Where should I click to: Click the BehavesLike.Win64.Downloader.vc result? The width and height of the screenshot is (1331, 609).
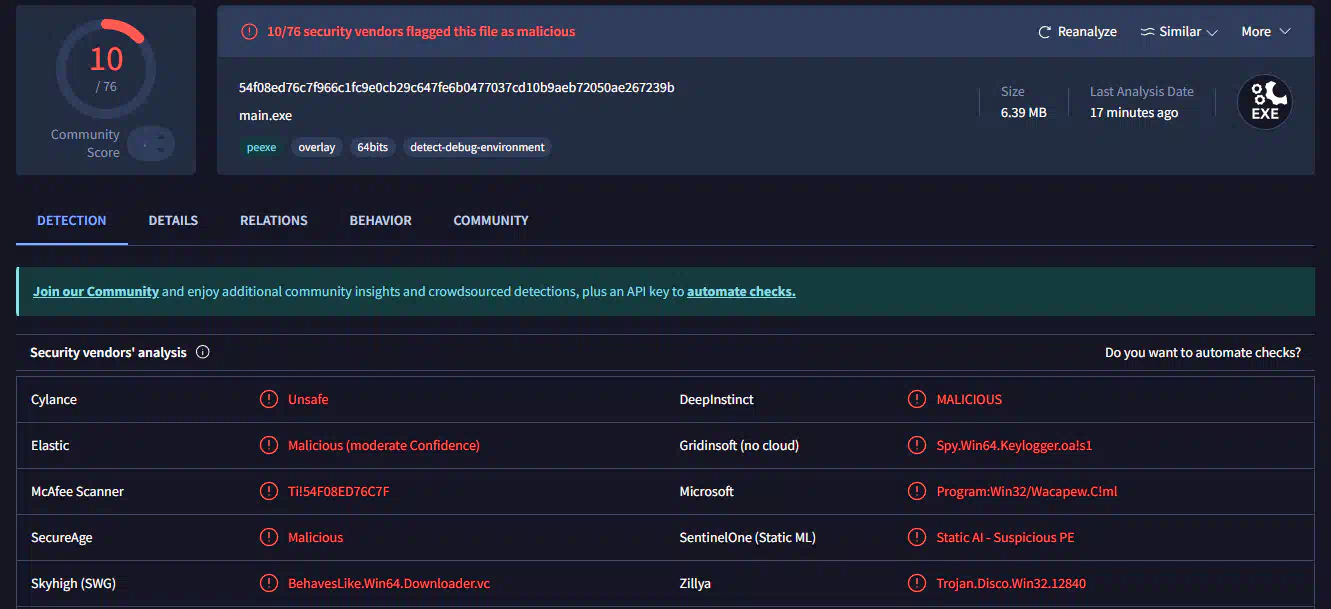(x=389, y=583)
